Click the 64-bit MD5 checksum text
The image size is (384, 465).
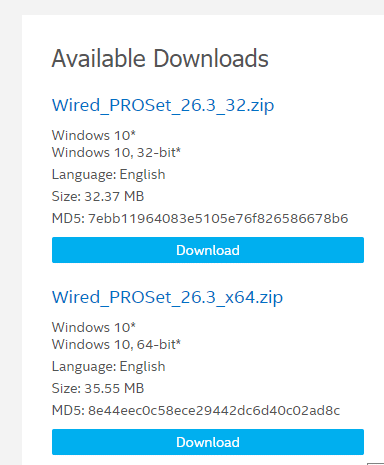pyautogui.click(x=196, y=411)
